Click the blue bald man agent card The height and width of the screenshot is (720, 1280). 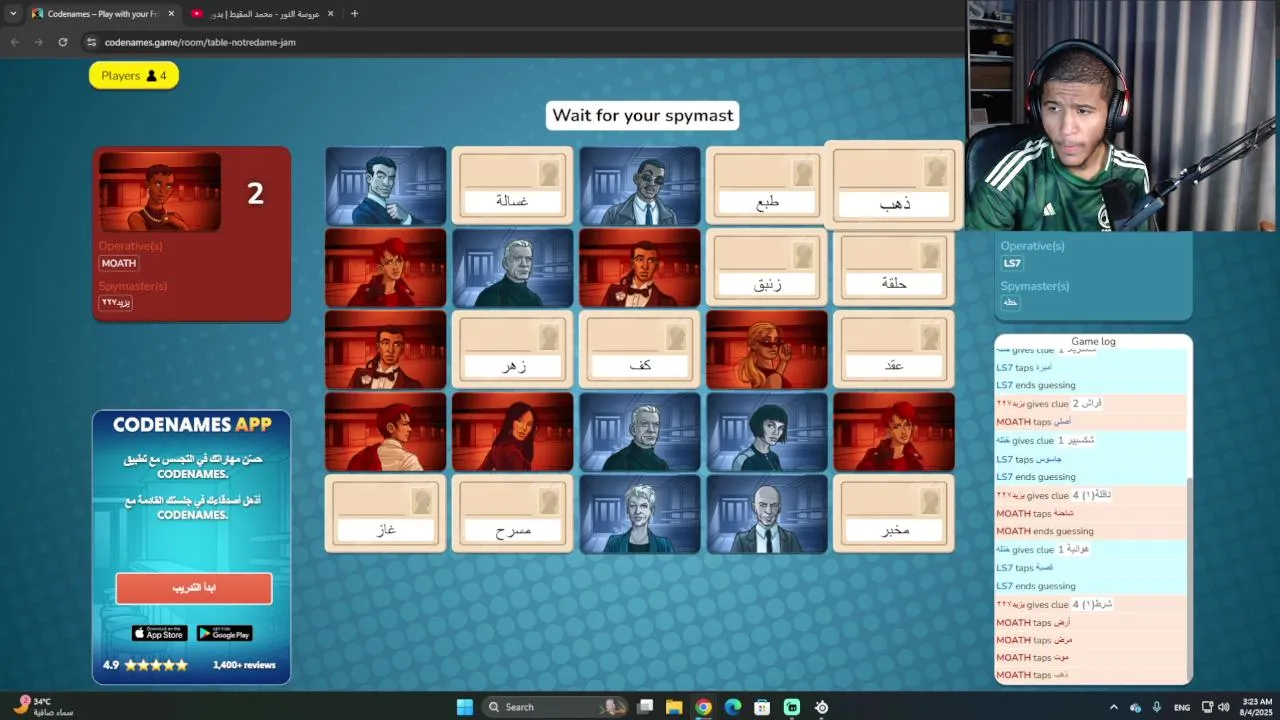point(767,514)
